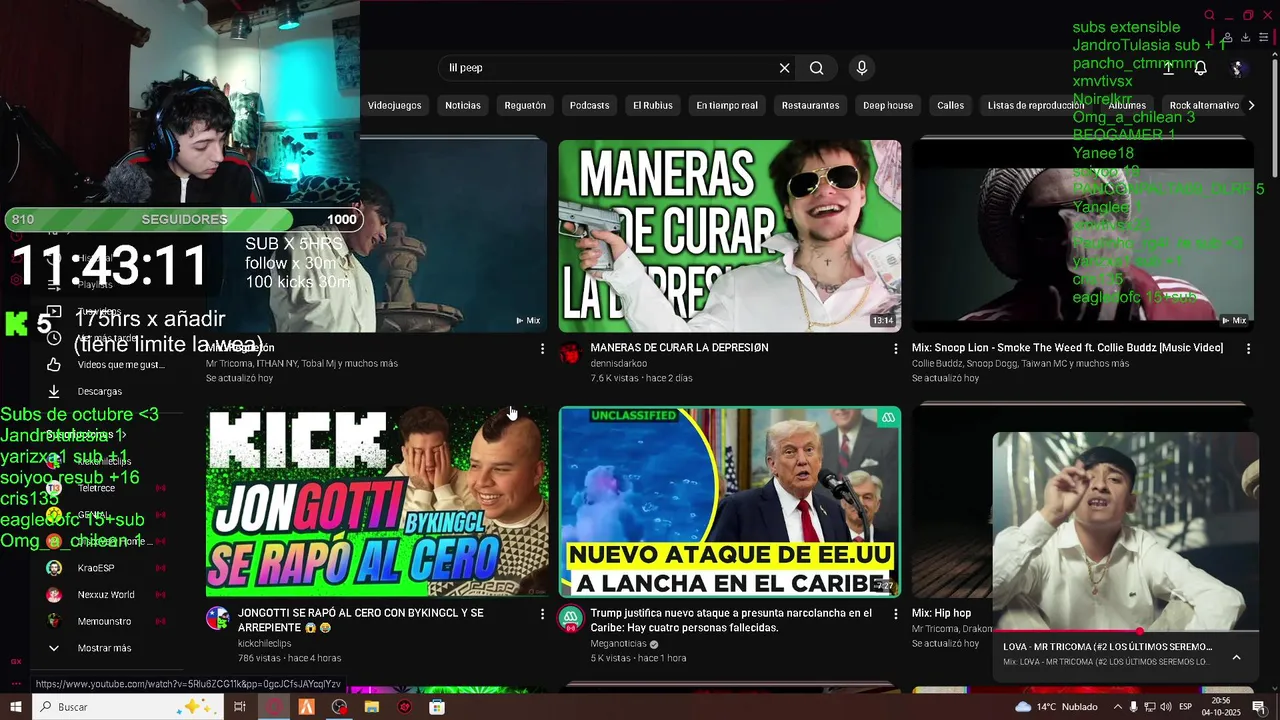Open KraoESP subscription channel
Screen dimensions: 1280x720
(96, 568)
